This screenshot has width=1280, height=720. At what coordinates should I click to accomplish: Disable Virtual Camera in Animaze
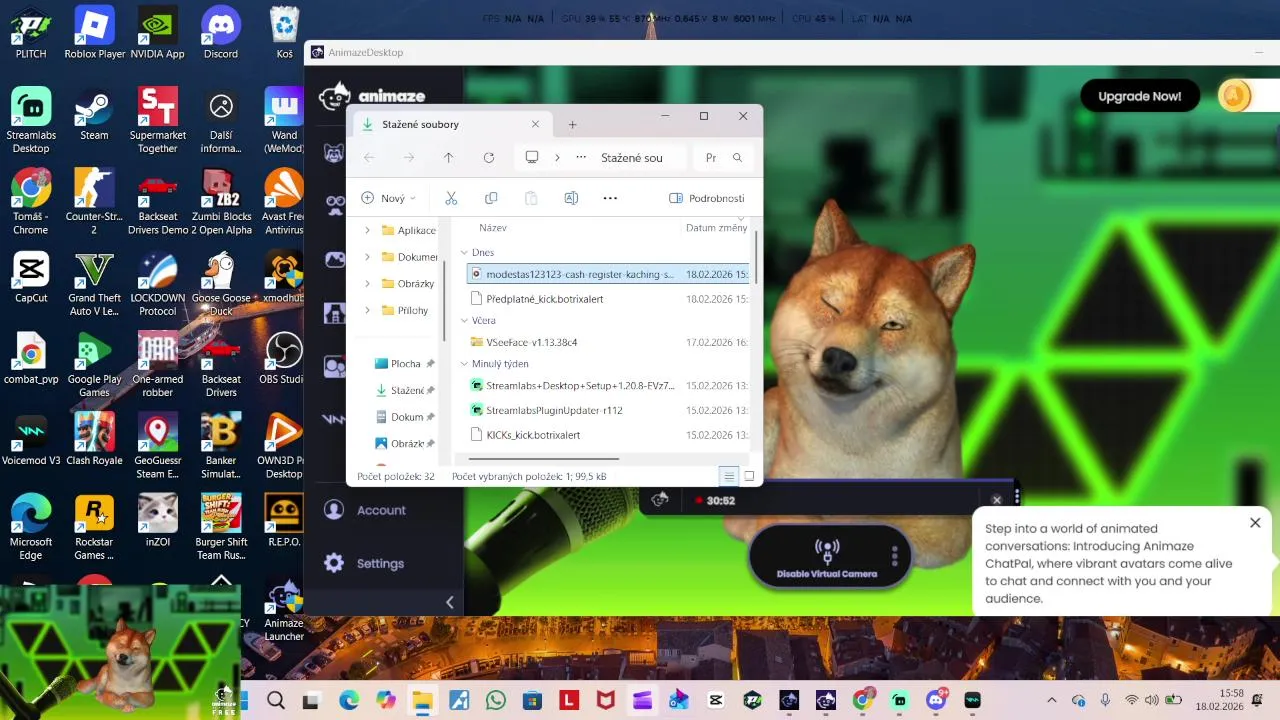point(827,557)
